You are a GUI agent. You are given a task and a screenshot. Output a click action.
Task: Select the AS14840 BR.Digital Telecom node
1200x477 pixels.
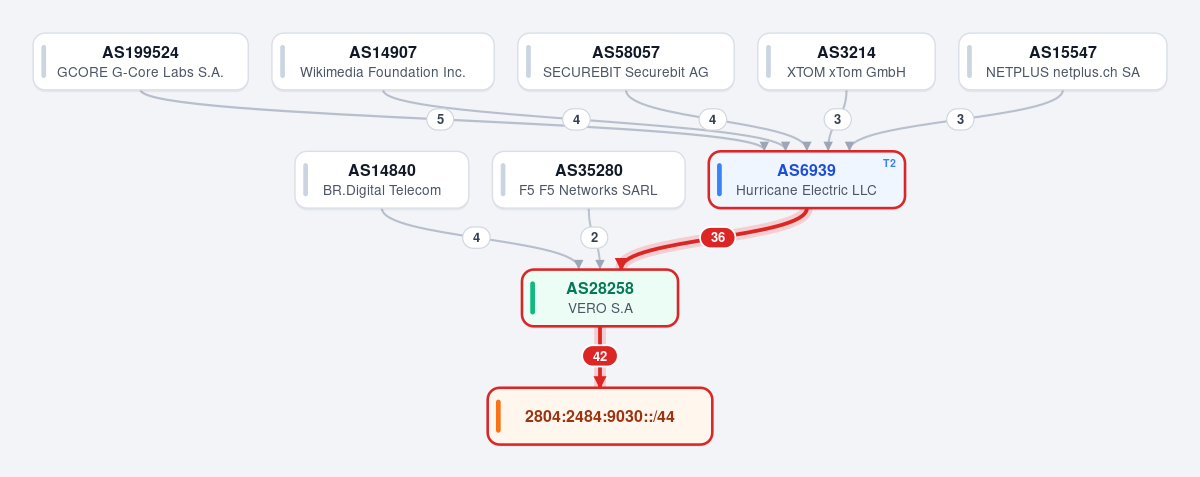382,180
